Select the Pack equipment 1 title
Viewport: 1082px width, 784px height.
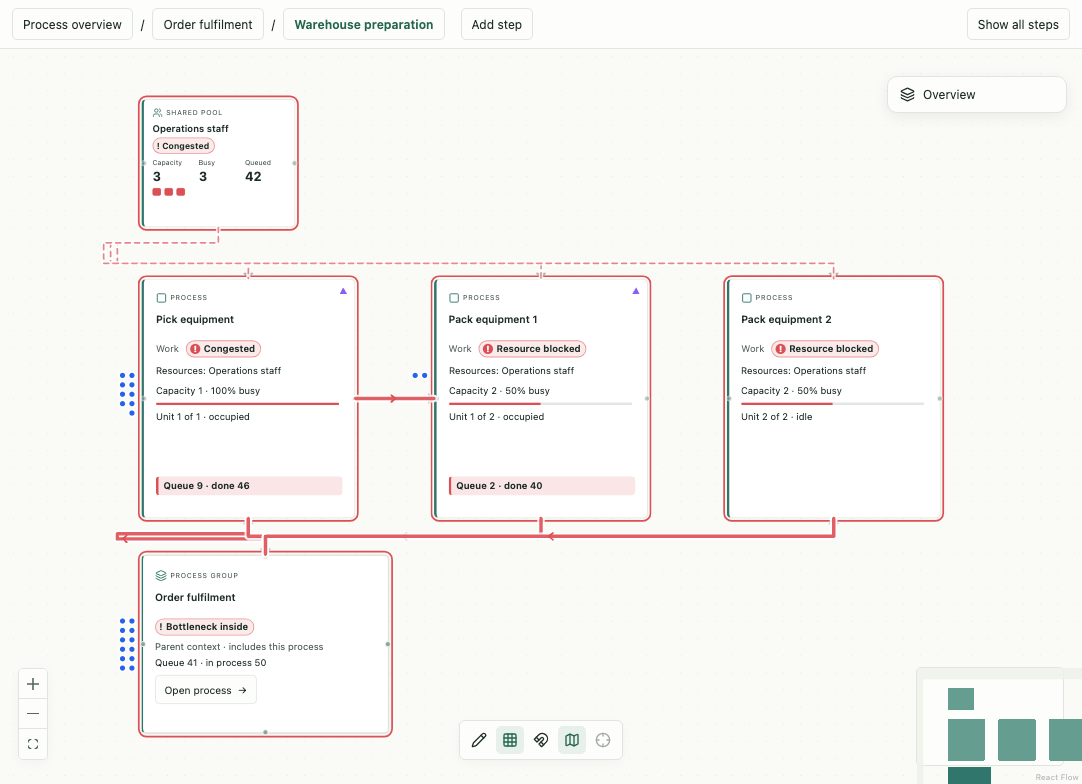(x=493, y=320)
